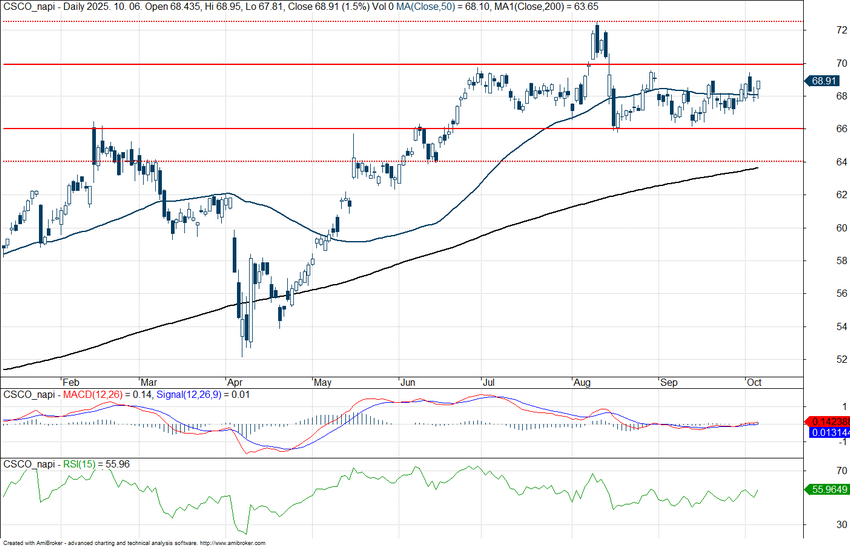This screenshot has height=547, width=850.
Task: Click the Apr label on the date axis
Action: (235, 382)
